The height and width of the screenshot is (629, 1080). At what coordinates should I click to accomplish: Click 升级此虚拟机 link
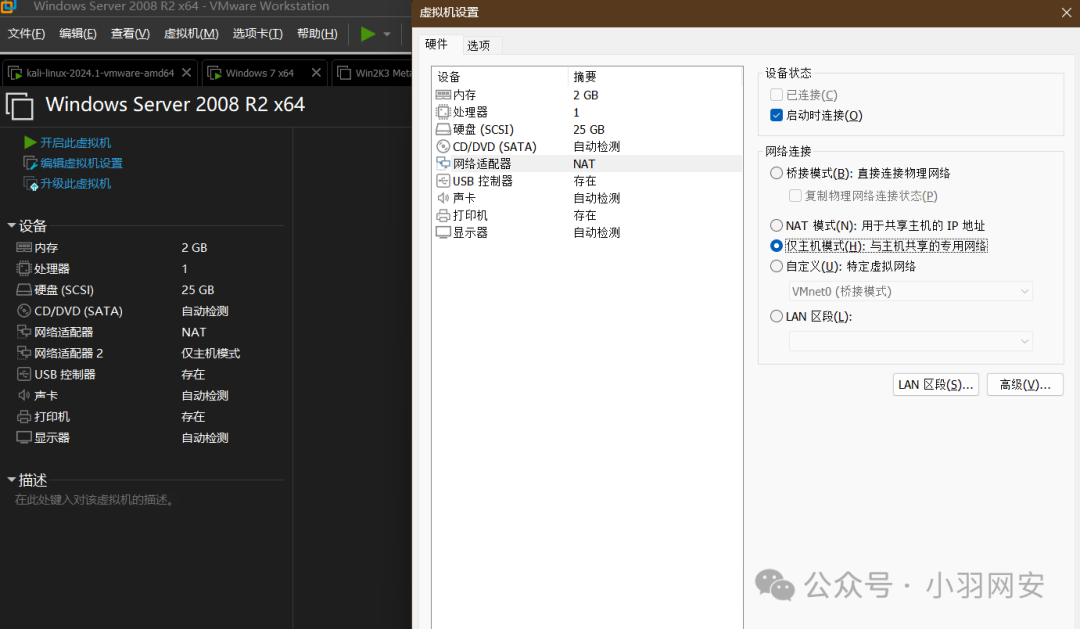75,184
